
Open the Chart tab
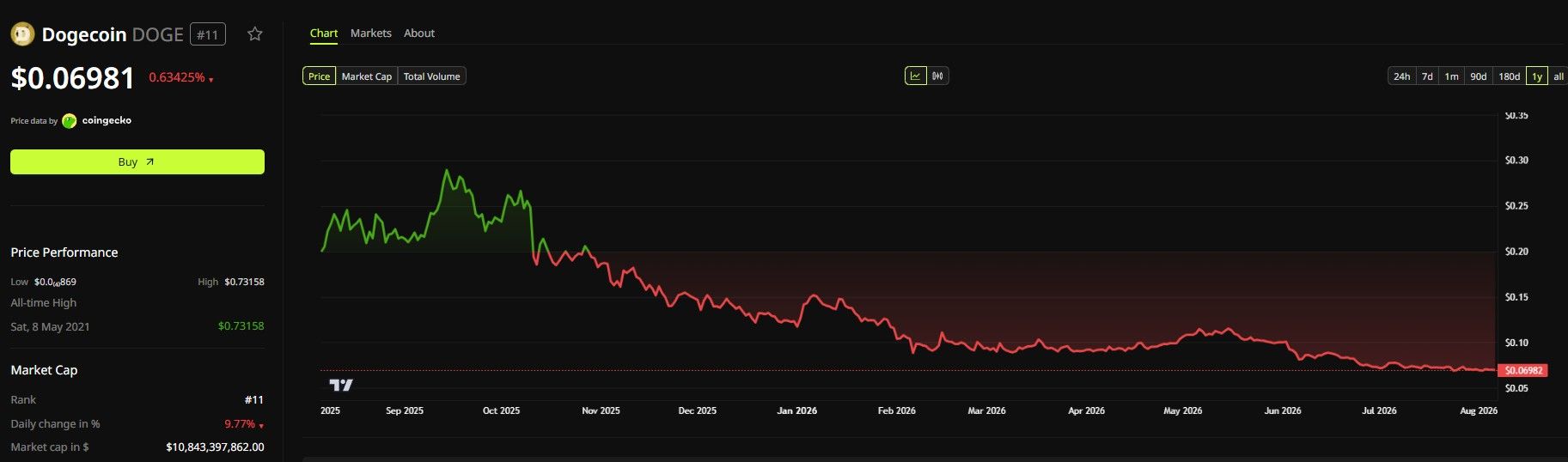tap(324, 33)
